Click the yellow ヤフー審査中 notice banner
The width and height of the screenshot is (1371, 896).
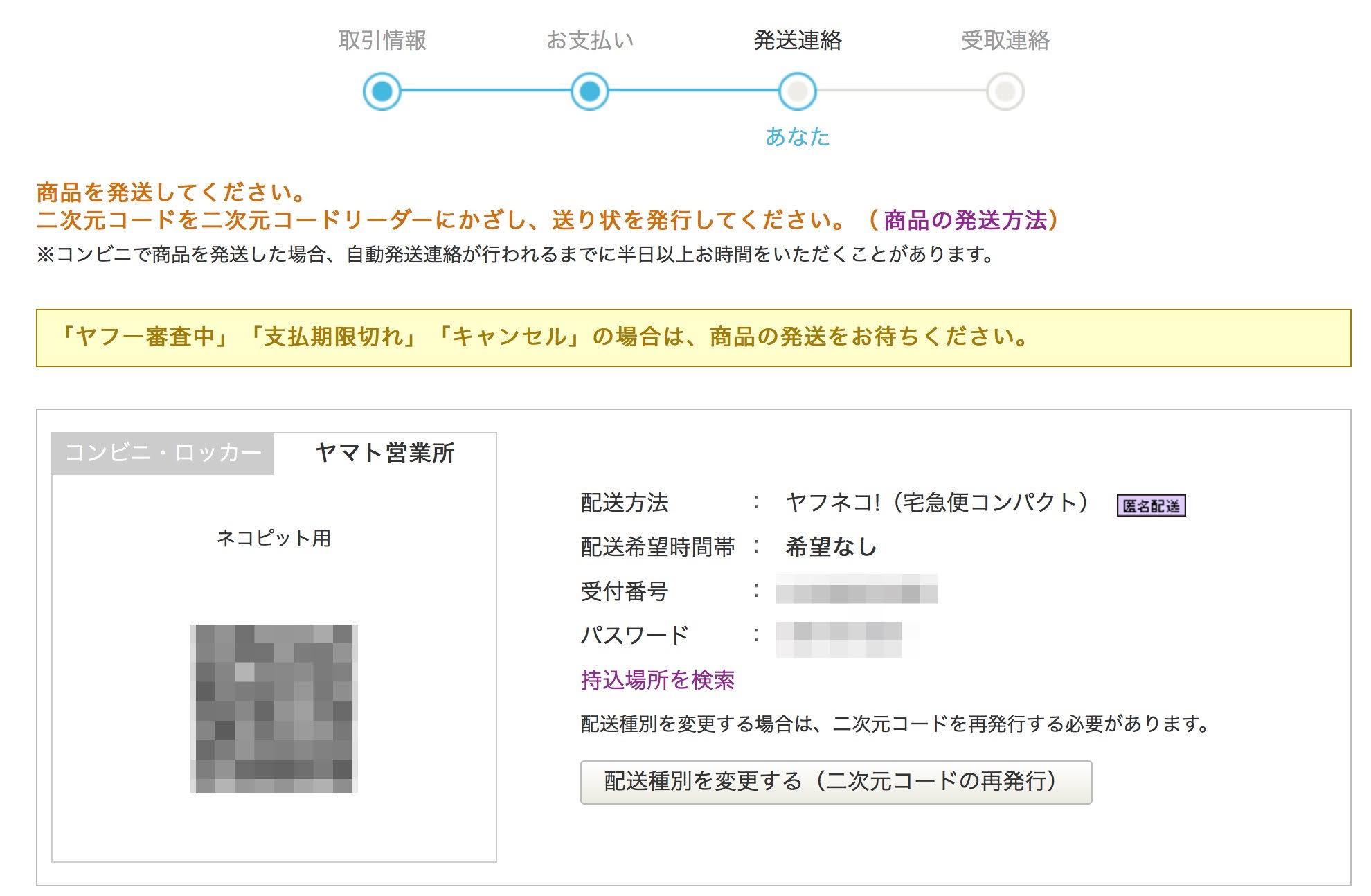[693, 338]
